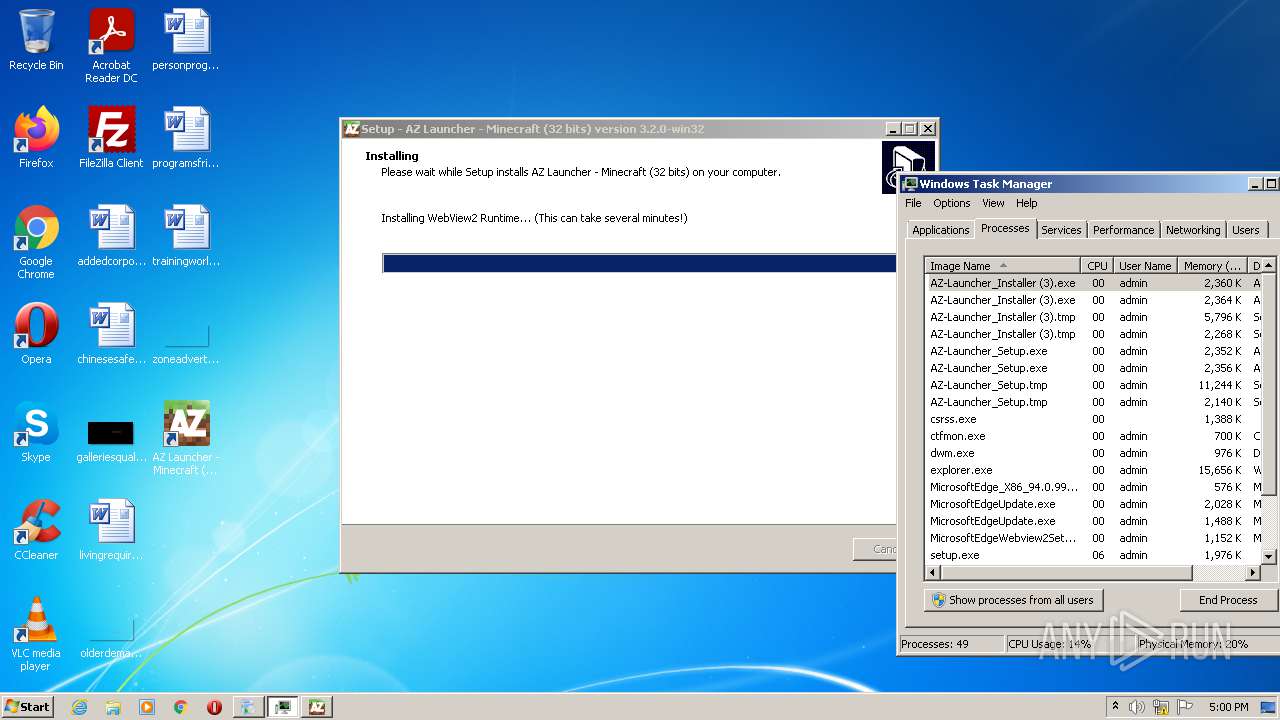Select the explorer.exe process row
Viewport: 1280px width, 720px height.
click(x=1092, y=470)
